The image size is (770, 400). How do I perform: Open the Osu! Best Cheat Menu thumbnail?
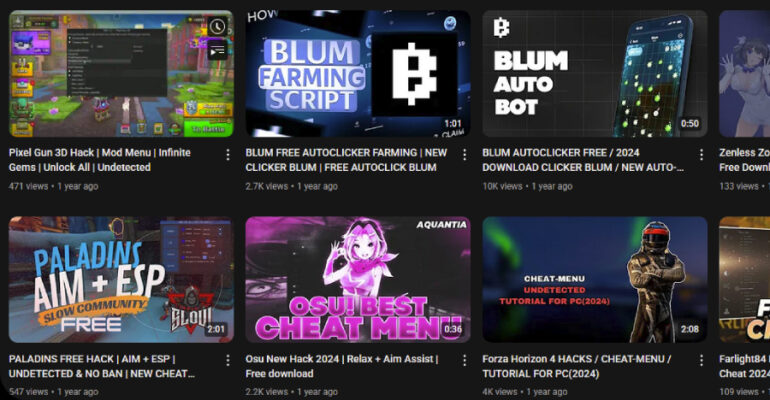tap(358, 280)
